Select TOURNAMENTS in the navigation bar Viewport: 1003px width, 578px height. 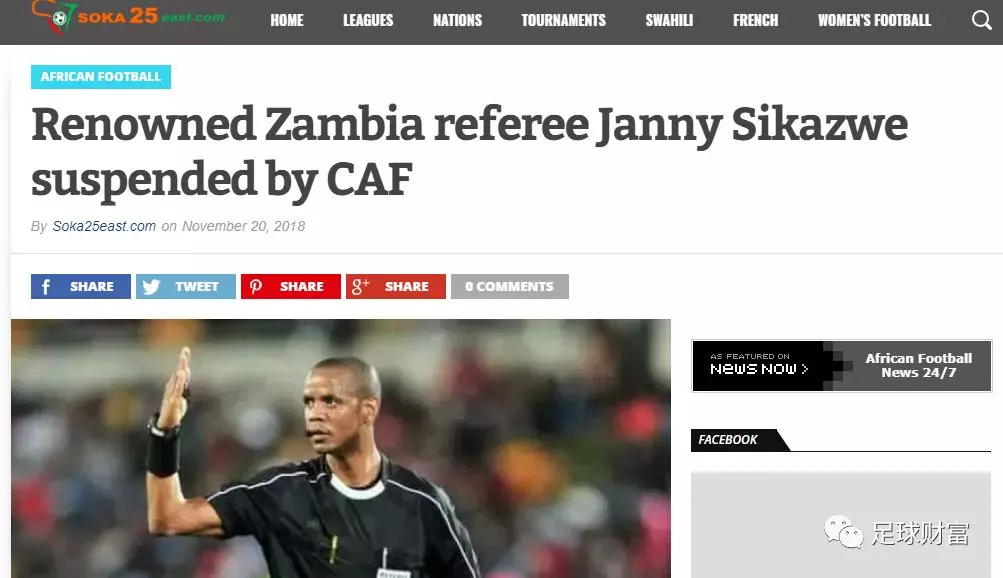pyautogui.click(x=563, y=20)
